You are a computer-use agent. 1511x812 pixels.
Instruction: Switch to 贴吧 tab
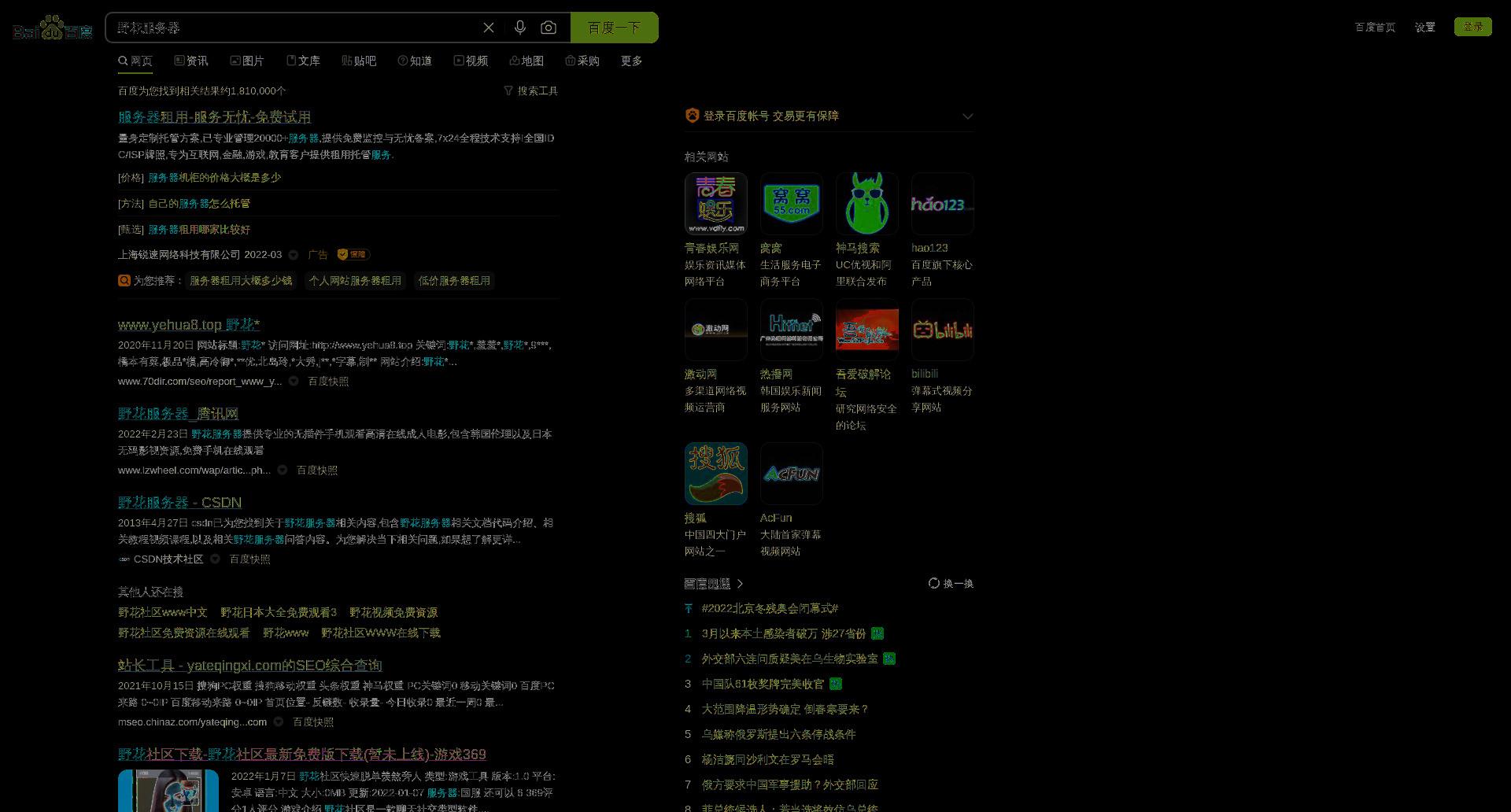point(359,61)
